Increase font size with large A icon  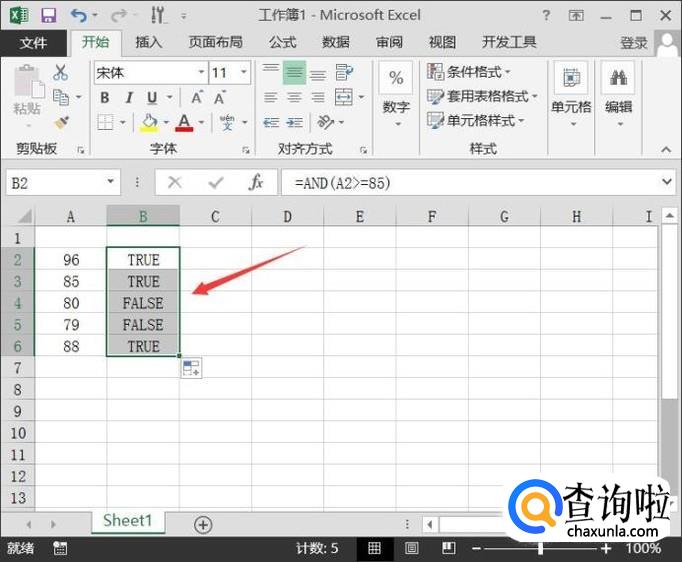click(197, 97)
